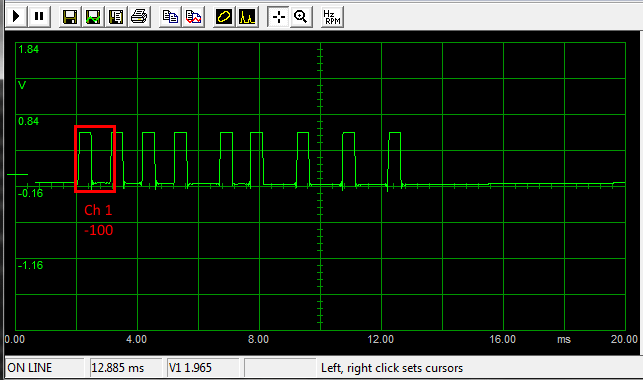Click the -0.16 voltage axis label

point(30,193)
